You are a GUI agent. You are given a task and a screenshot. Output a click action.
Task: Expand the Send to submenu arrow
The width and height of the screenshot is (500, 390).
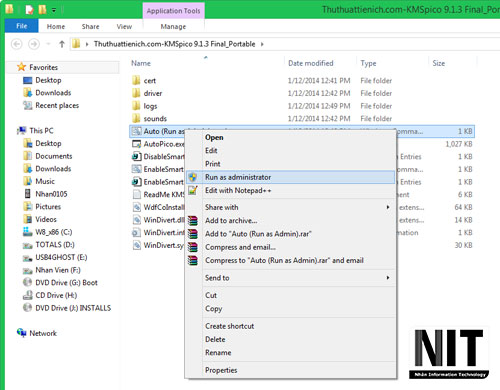(388, 278)
